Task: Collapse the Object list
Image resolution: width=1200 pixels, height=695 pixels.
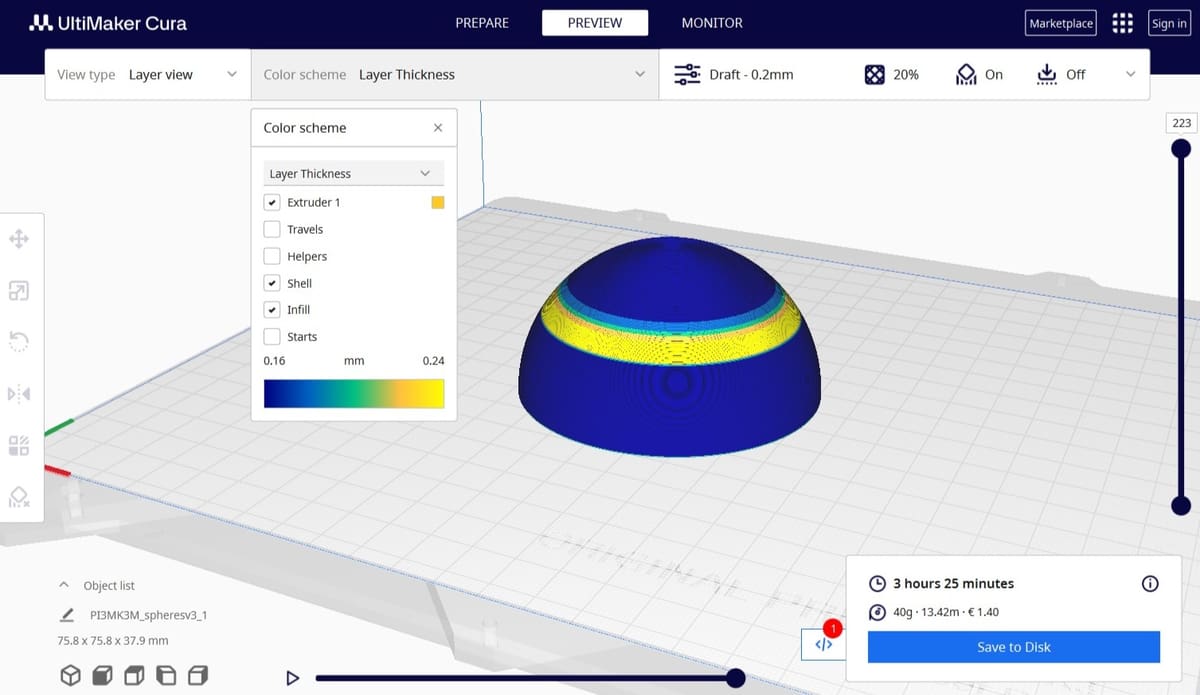Action: click(64, 585)
